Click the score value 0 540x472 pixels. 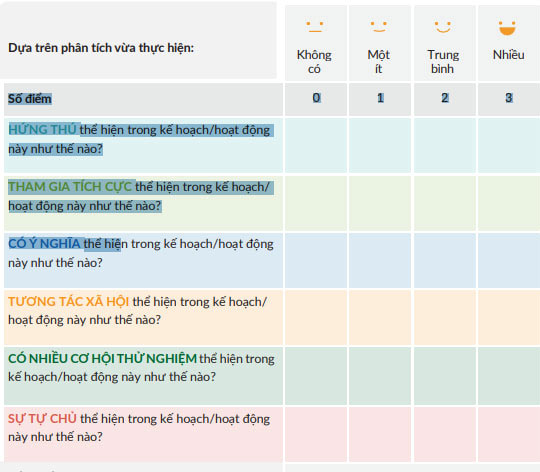tap(316, 98)
